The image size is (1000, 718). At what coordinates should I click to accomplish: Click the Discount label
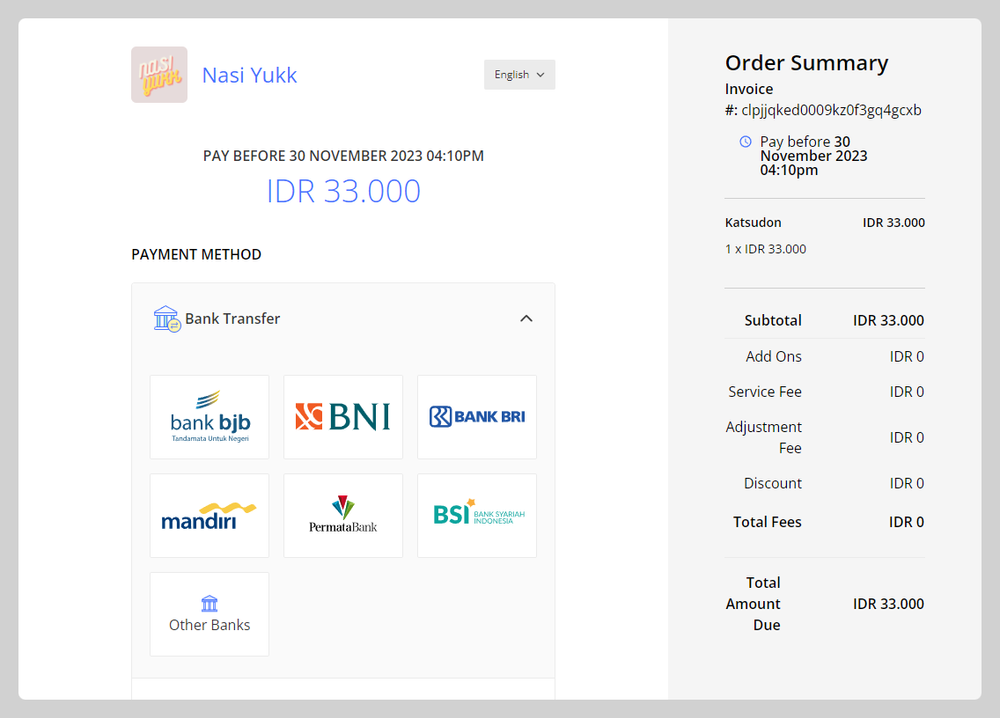[772, 483]
